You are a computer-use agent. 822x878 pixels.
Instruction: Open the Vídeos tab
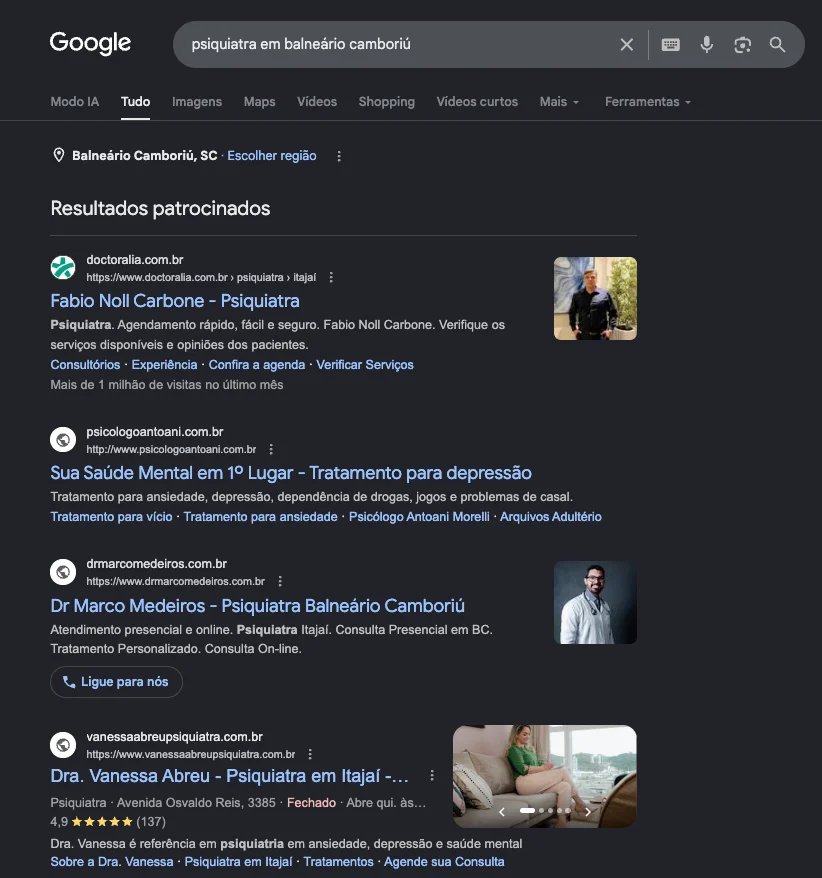(x=317, y=102)
